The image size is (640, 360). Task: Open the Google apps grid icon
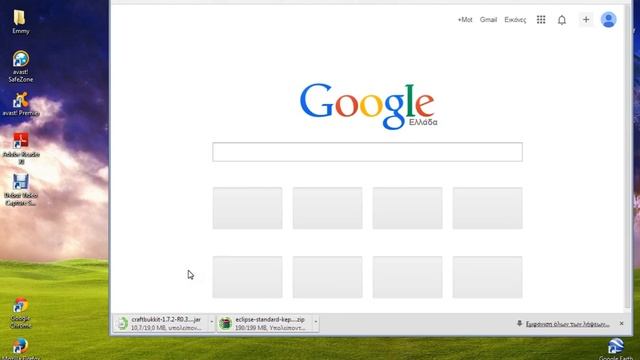541,20
